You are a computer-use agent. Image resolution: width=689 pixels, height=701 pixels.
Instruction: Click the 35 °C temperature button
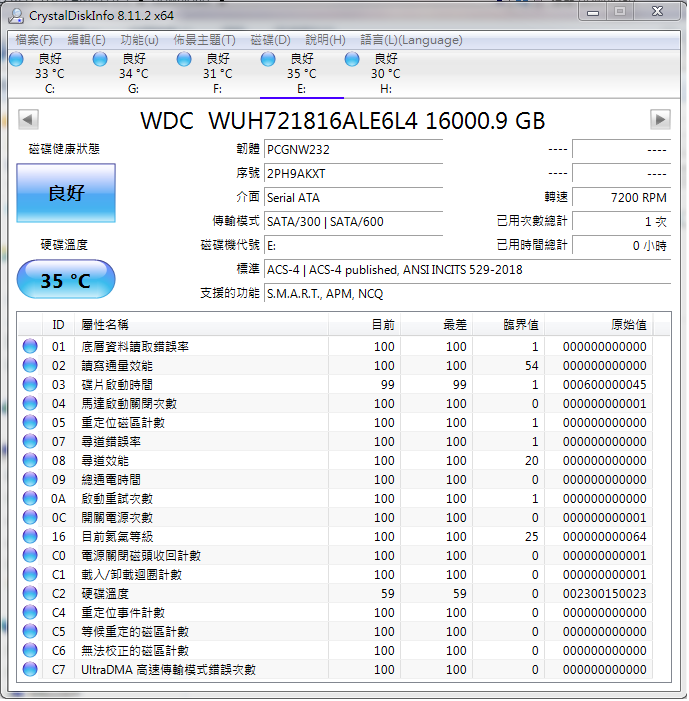[66, 280]
